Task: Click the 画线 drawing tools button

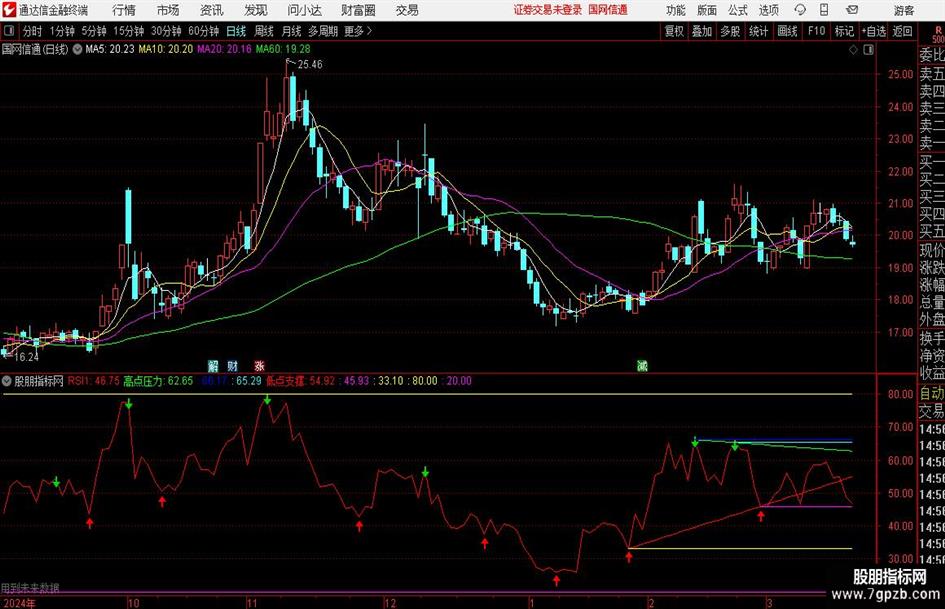Action: coord(787,31)
